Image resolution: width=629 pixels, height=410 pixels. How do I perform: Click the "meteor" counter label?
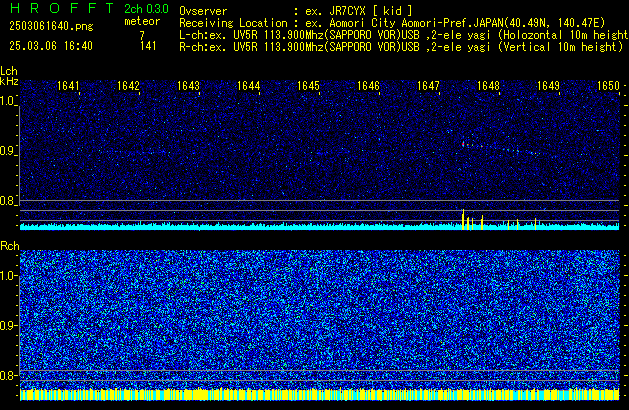click(142, 21)
